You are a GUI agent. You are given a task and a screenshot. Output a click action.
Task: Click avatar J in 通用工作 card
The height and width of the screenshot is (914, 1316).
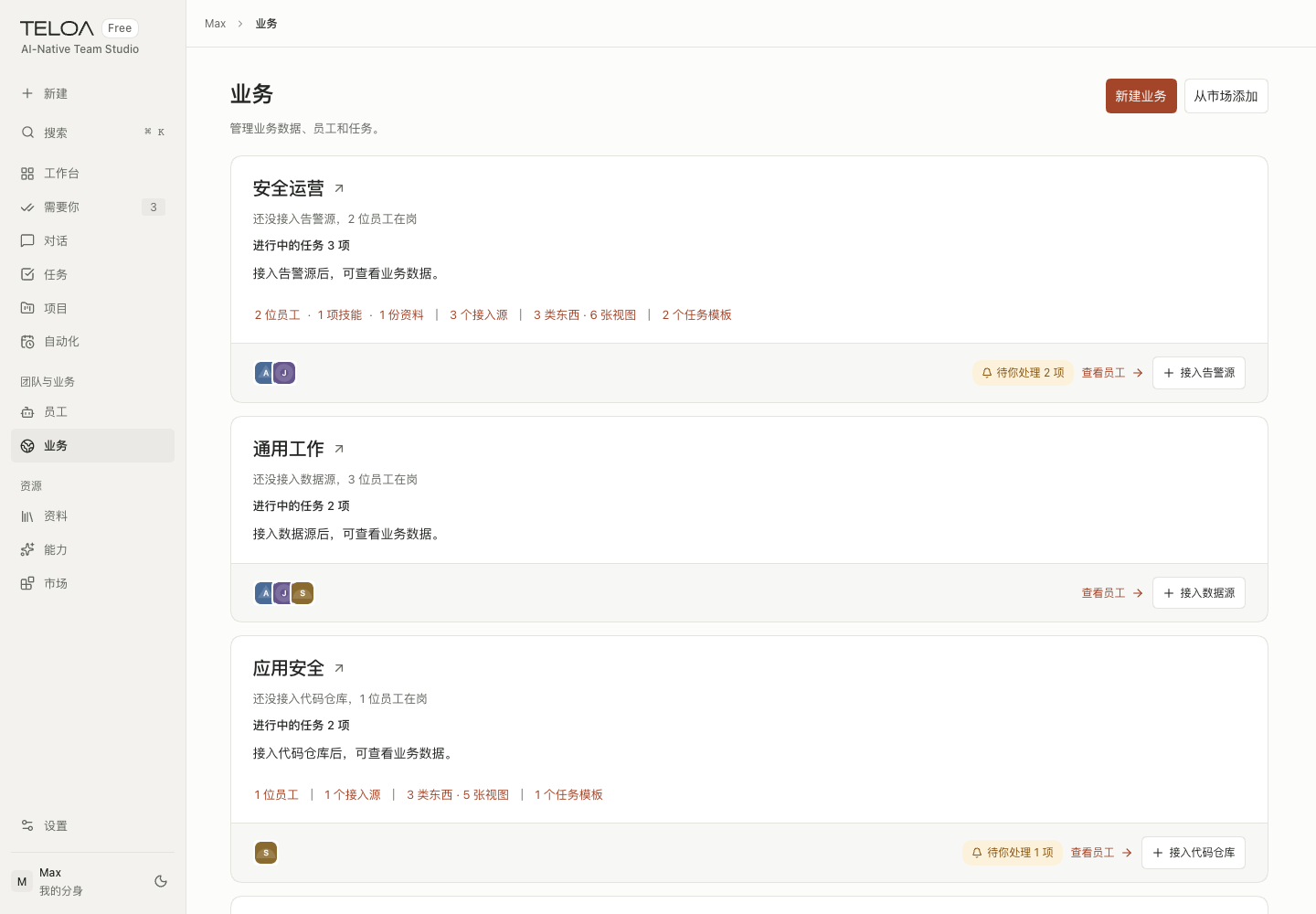283,593
